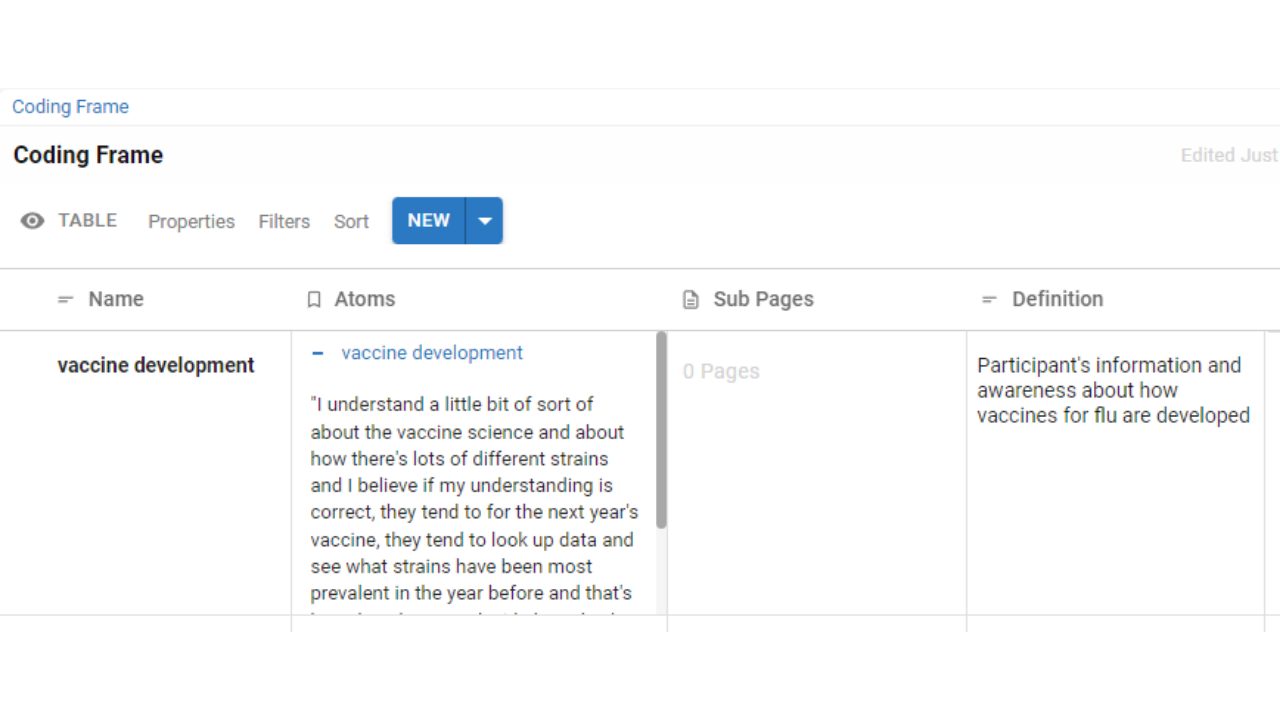Collapse the vaccine development atom with minus icon
Screen dimensions: 1280x720
point(318,353)
